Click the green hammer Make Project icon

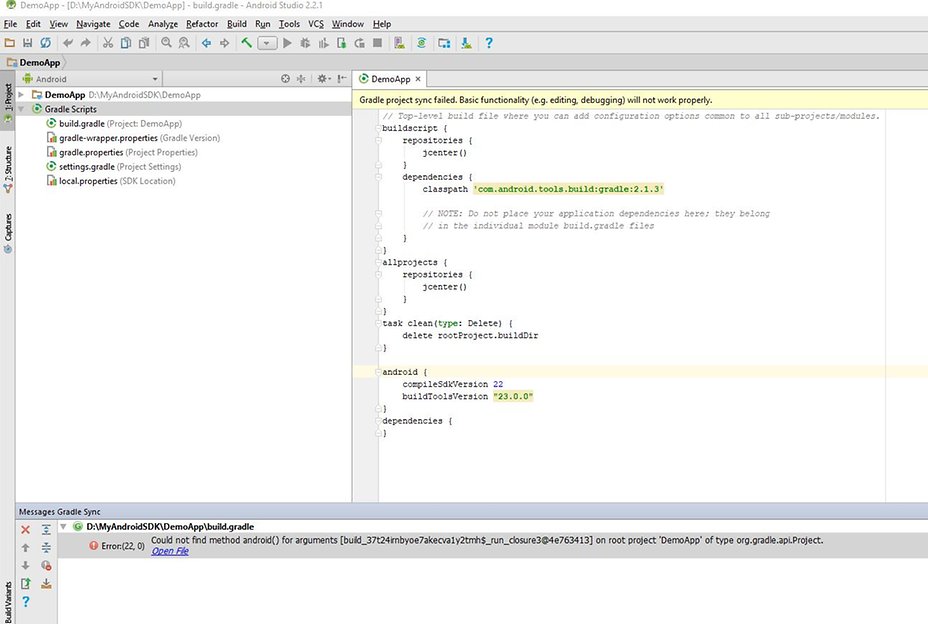[247, 43]
